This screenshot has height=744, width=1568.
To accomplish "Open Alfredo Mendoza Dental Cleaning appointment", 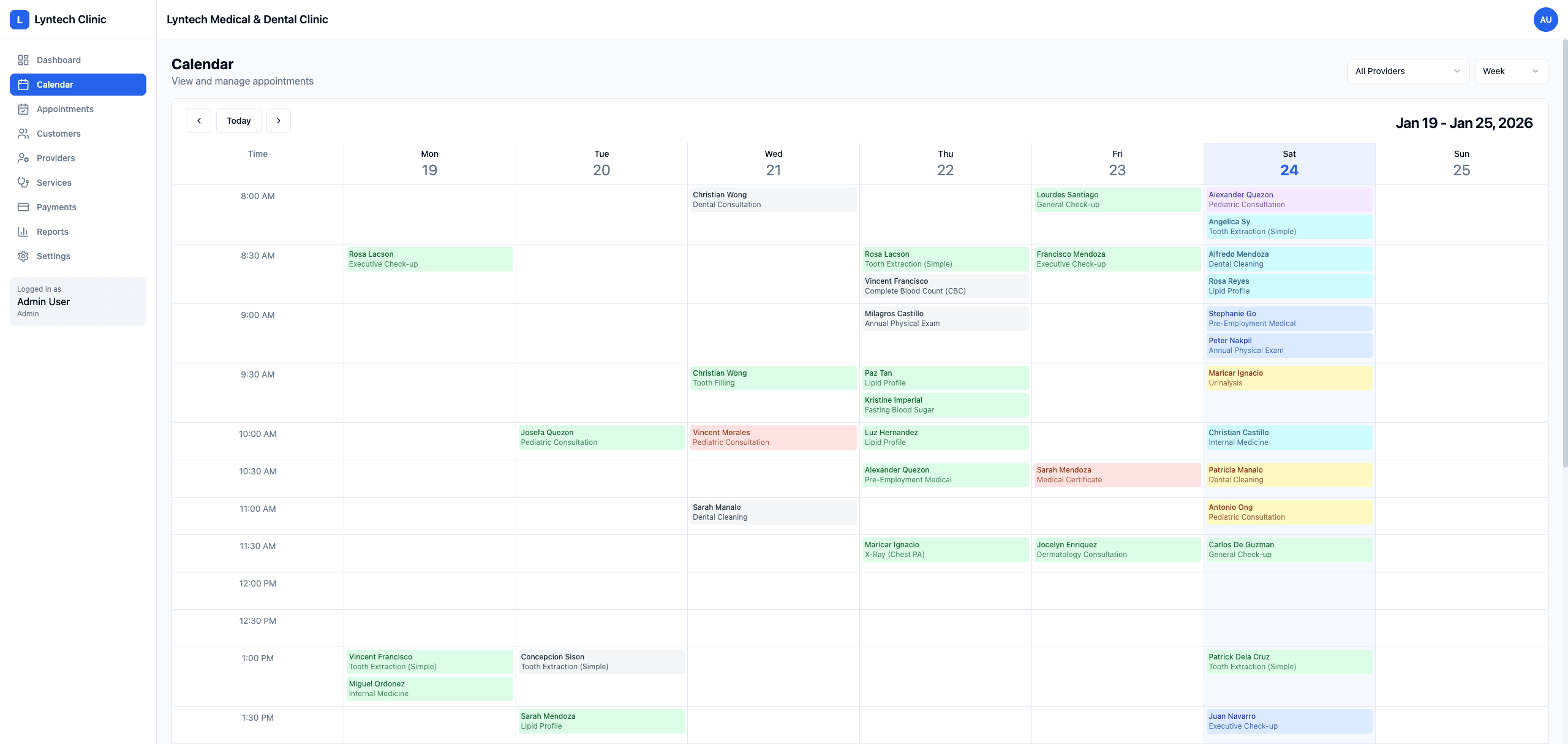I will coord(1289,259).
